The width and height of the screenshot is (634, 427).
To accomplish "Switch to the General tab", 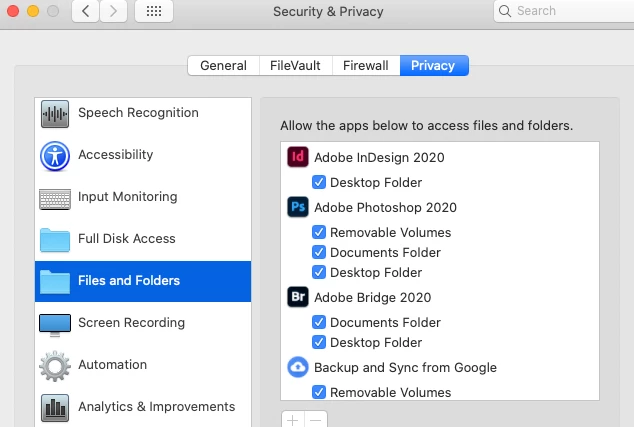I will pos(224,66).
